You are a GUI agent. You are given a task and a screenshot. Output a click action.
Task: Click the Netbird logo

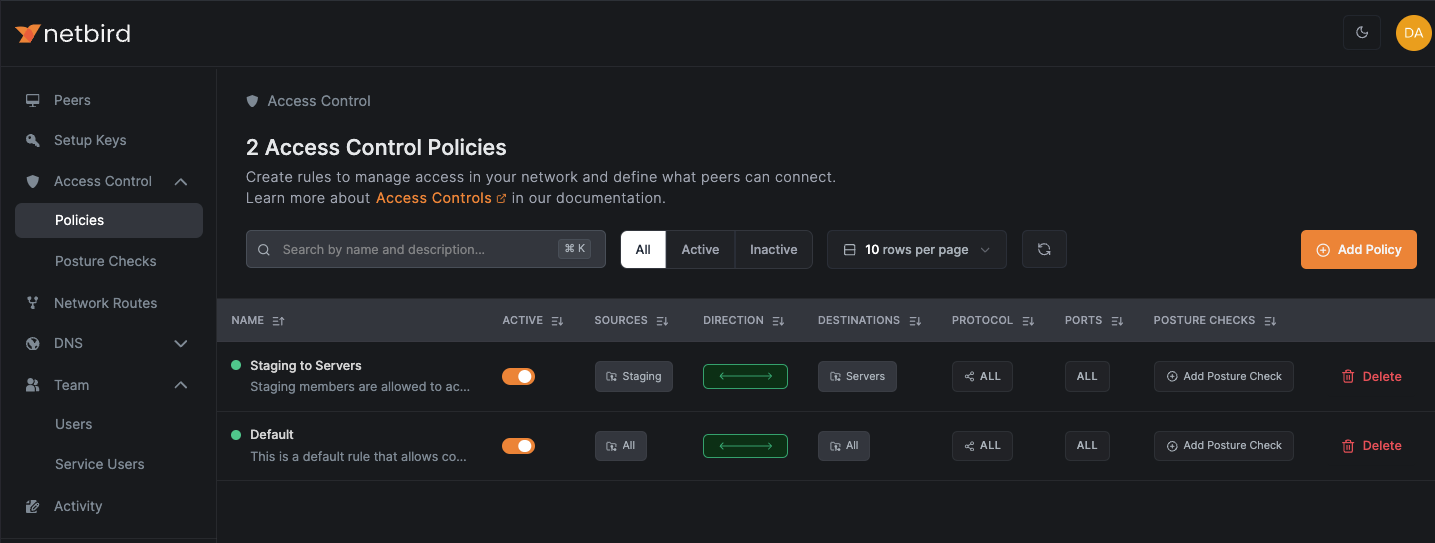click(73, 34)
